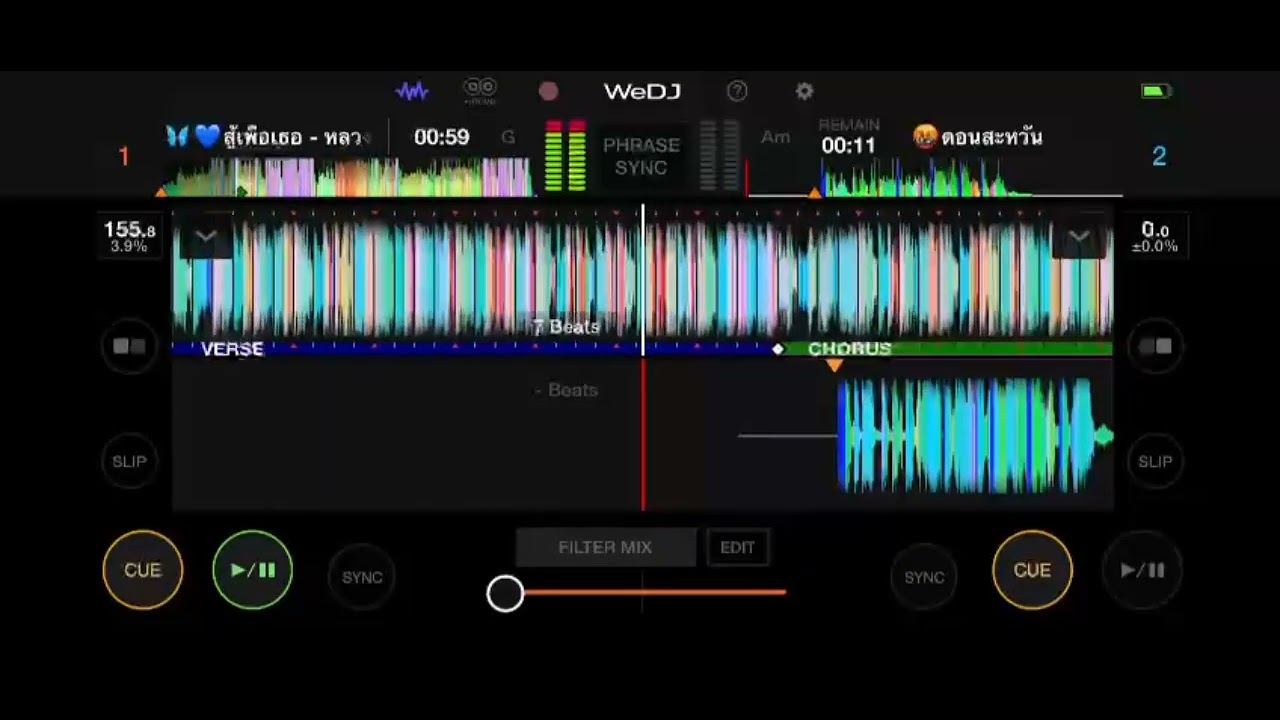Tap deck 1 elapsed time 00:59
Screen dimensions: 1280x720
click(x=441, y=137)
